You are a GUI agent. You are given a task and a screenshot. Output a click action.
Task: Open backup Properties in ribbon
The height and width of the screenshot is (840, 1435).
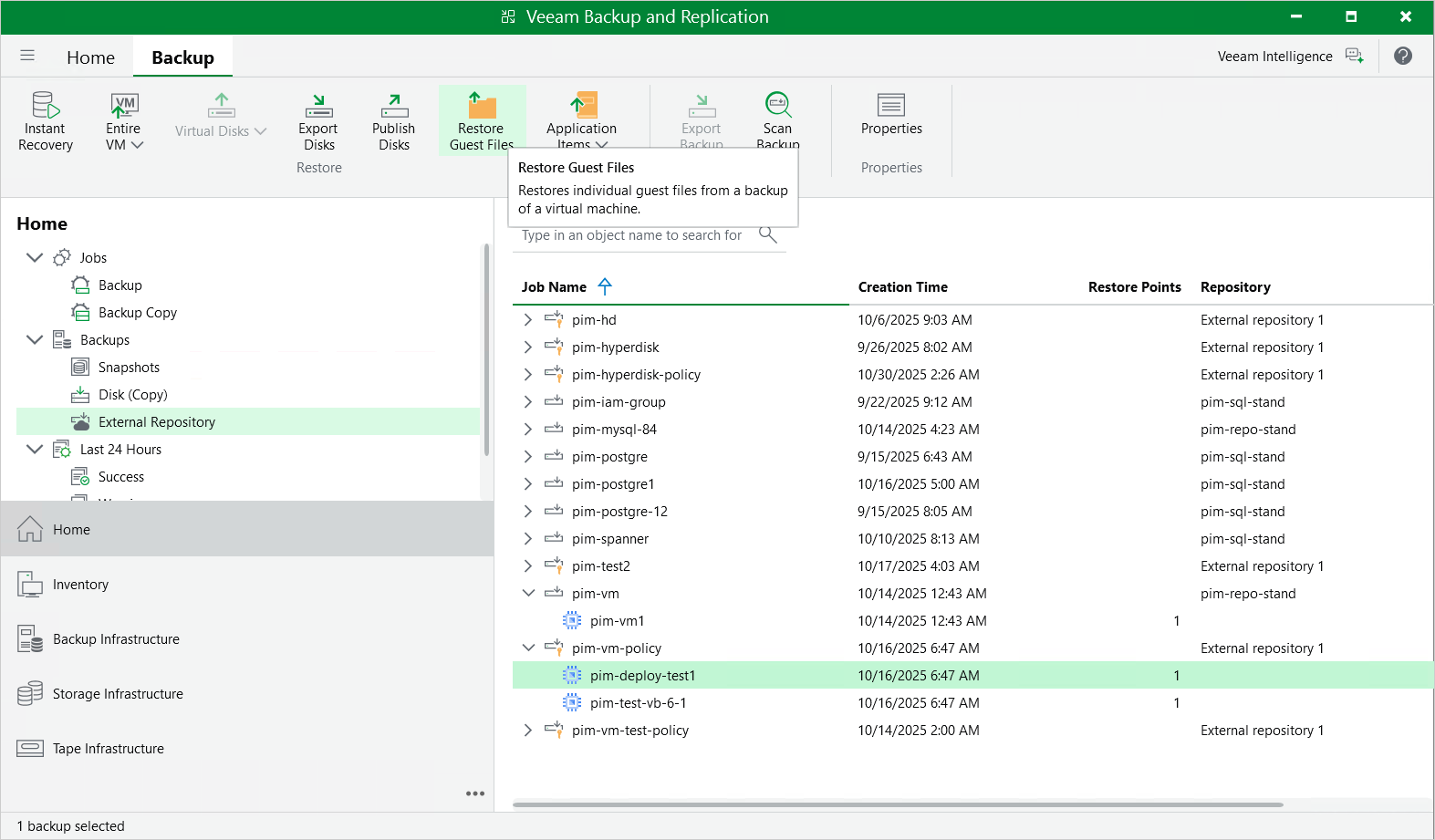click(891, 115)
